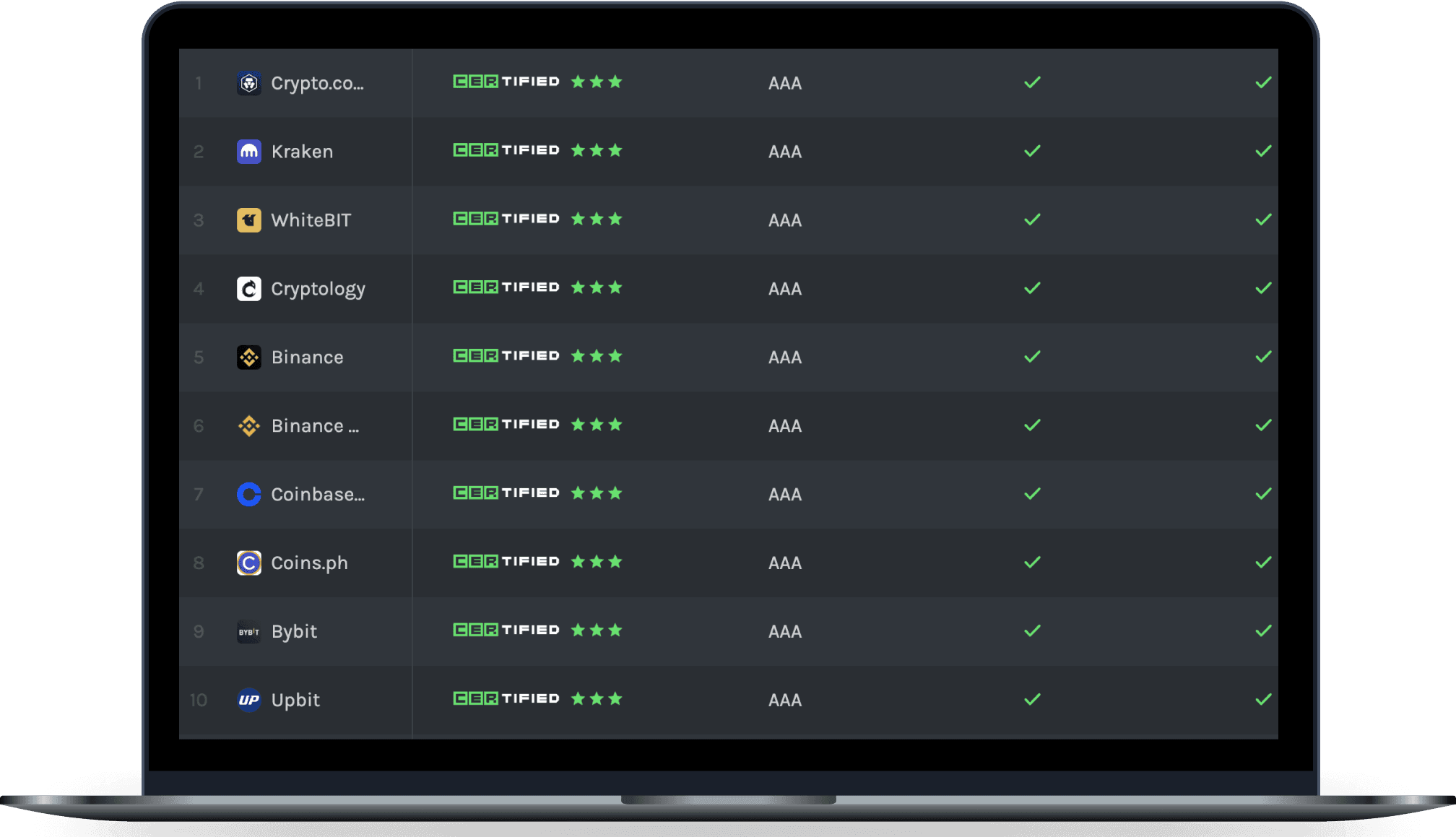This screenshot has height=837, width=1456.
Task: Click rank number 7 in the table
Action: (x=199, y=495)
